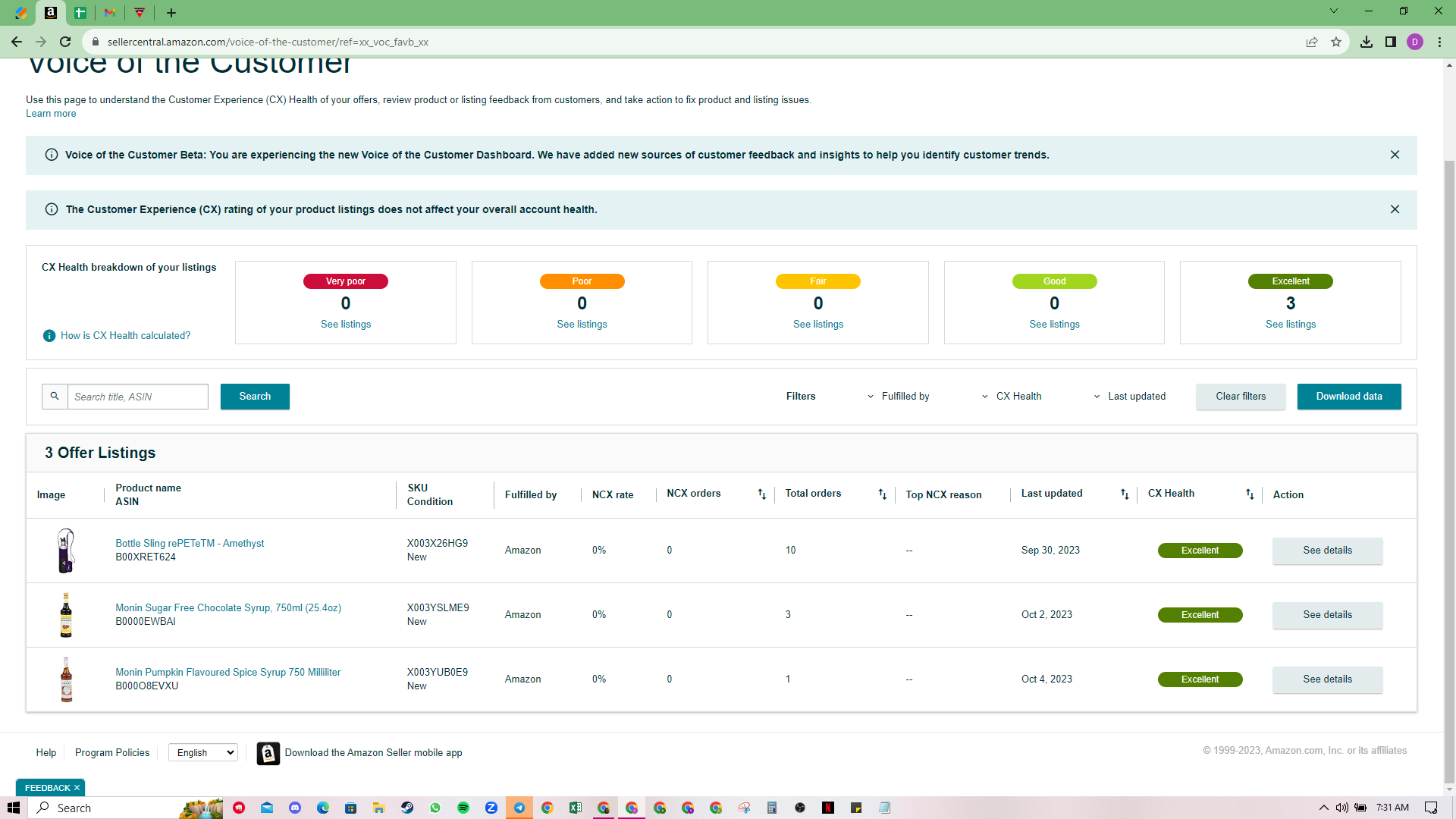1456x819 pixels.
Task: Open Netflix from the taskbar
Action: 828,808
